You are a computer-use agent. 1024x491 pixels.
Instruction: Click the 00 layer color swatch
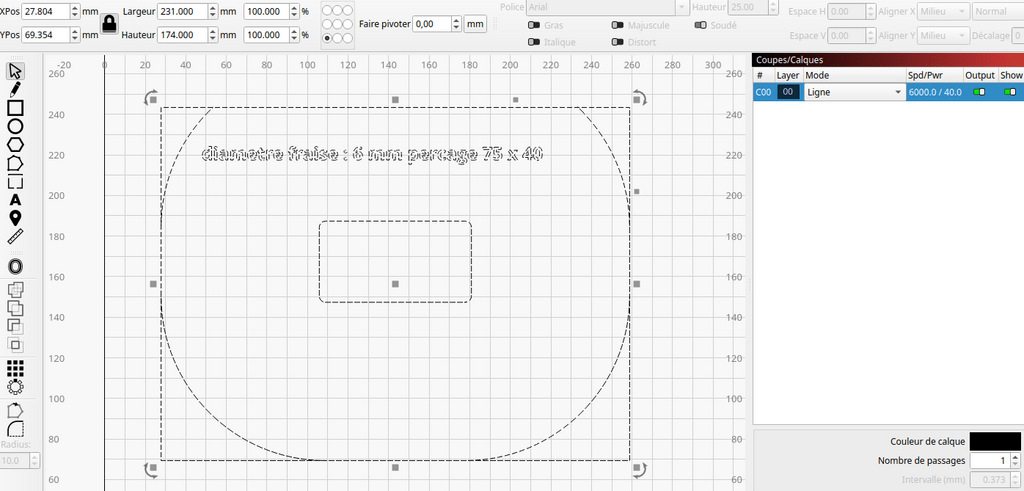(788, 92)
